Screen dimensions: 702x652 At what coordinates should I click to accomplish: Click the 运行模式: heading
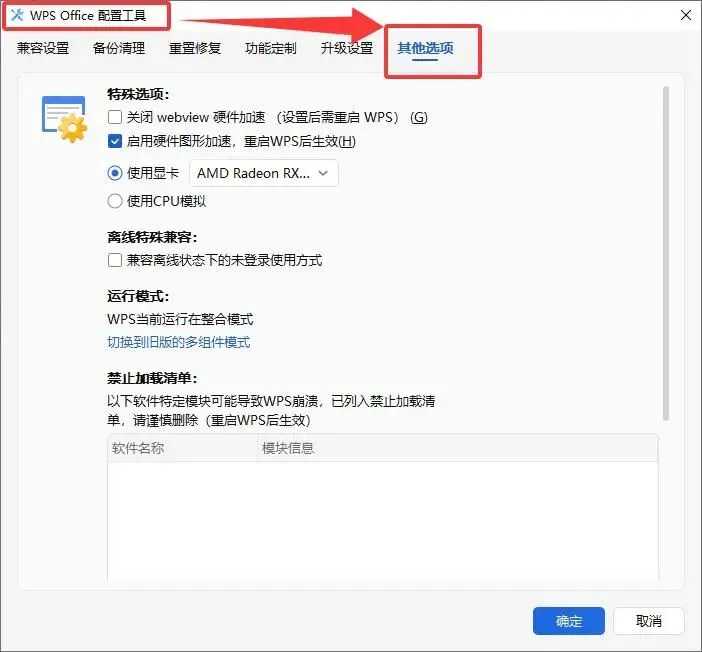[138, 296]
